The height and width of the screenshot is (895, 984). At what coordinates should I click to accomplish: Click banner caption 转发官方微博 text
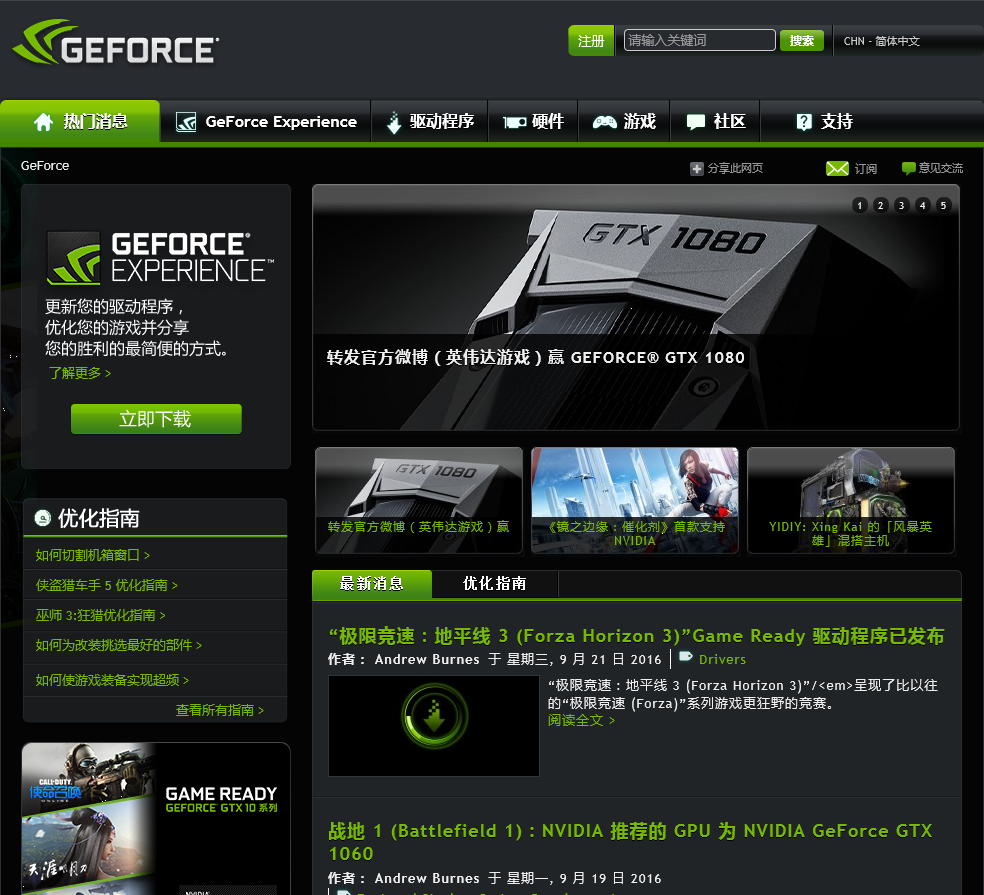click(x=535, y=357)
